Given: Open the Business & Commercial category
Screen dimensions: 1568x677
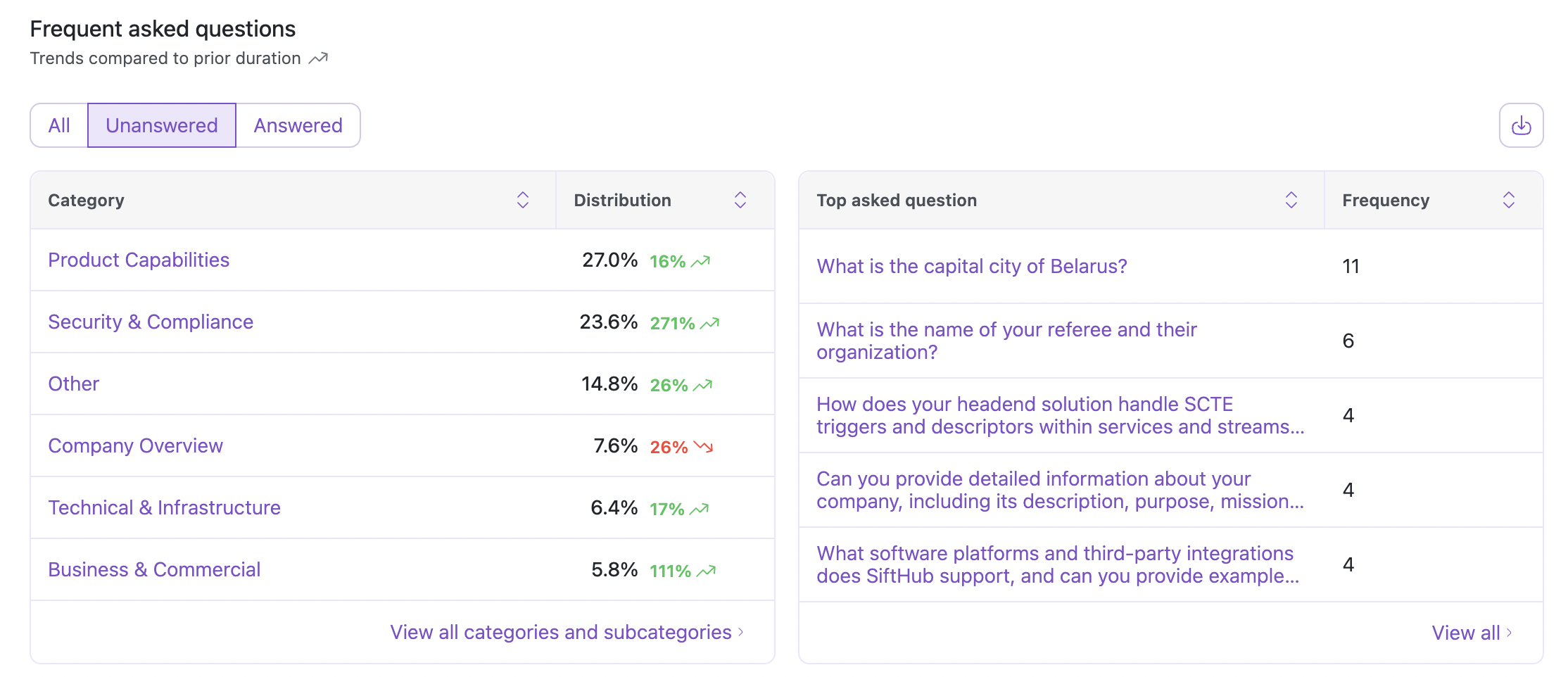Looking at the screenshot, I should [154, 570].
